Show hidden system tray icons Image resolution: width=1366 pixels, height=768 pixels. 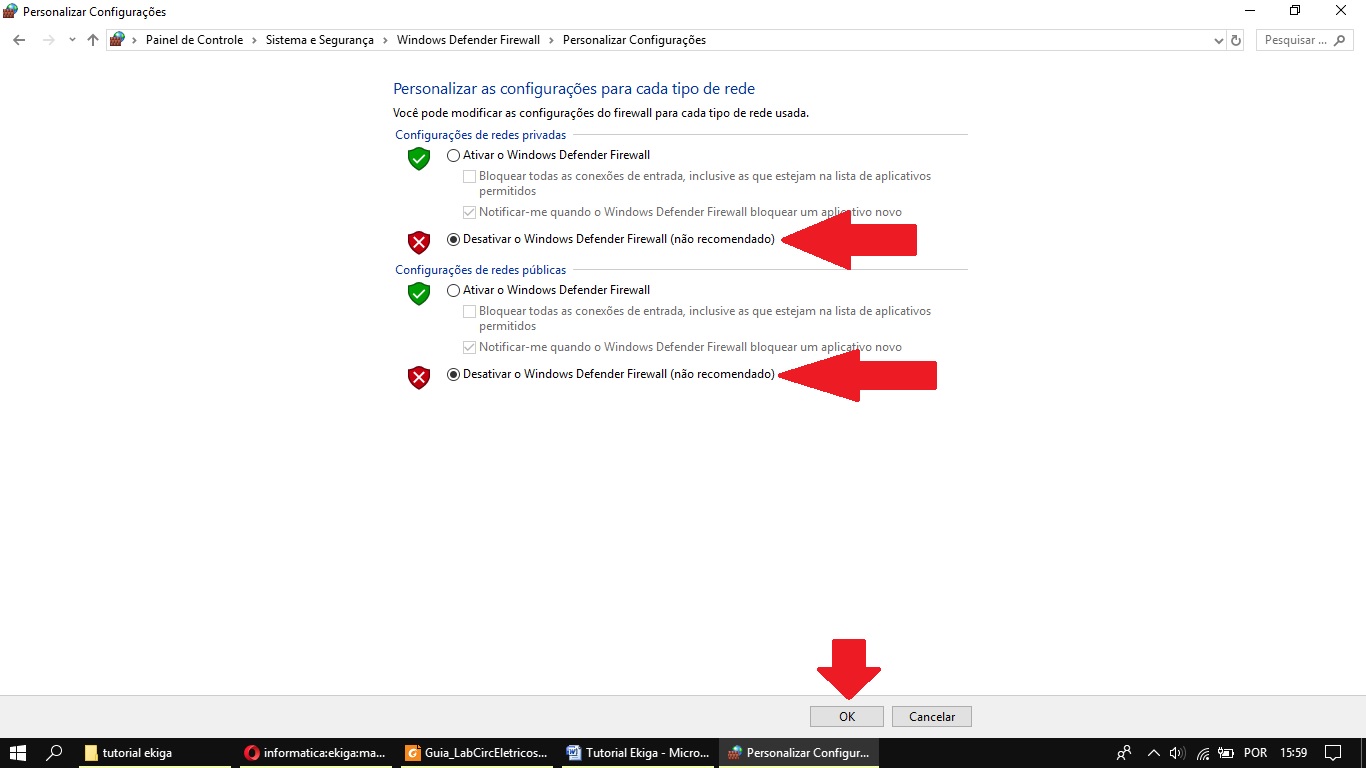1153,753
